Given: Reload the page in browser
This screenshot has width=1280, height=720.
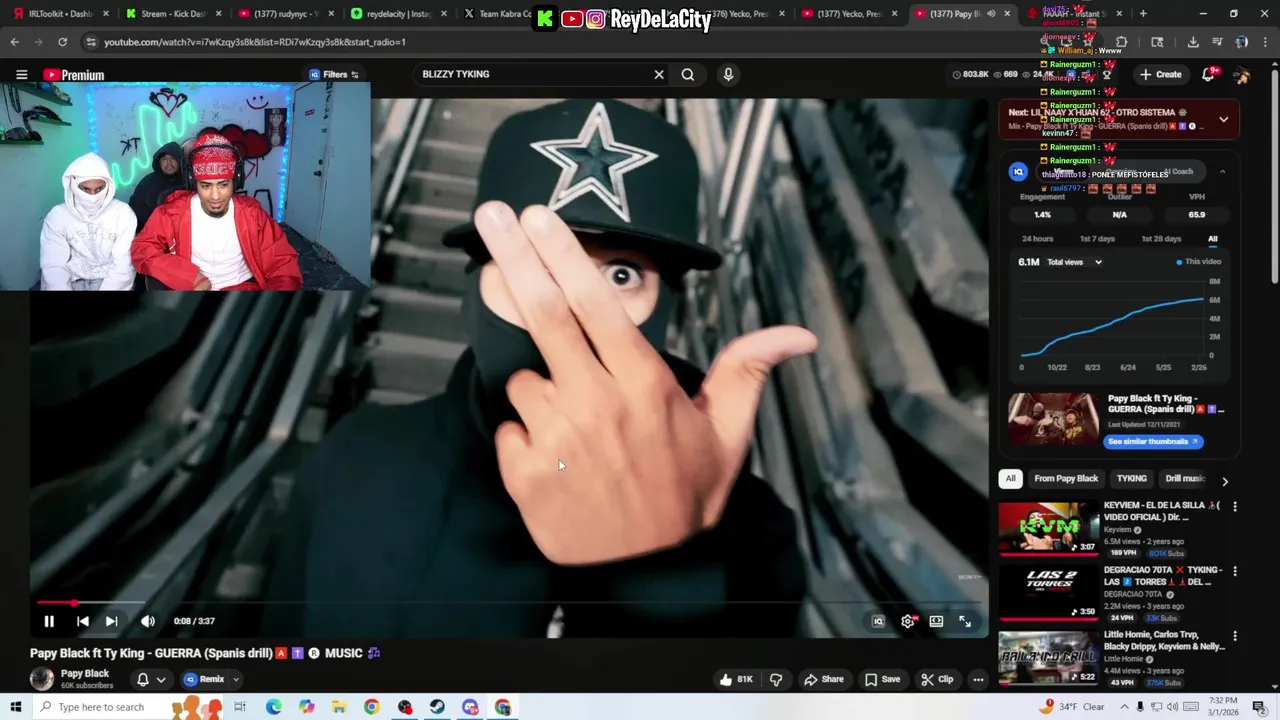Looking at the screenshot, I should pyautogui.click(x=62, y=42).
